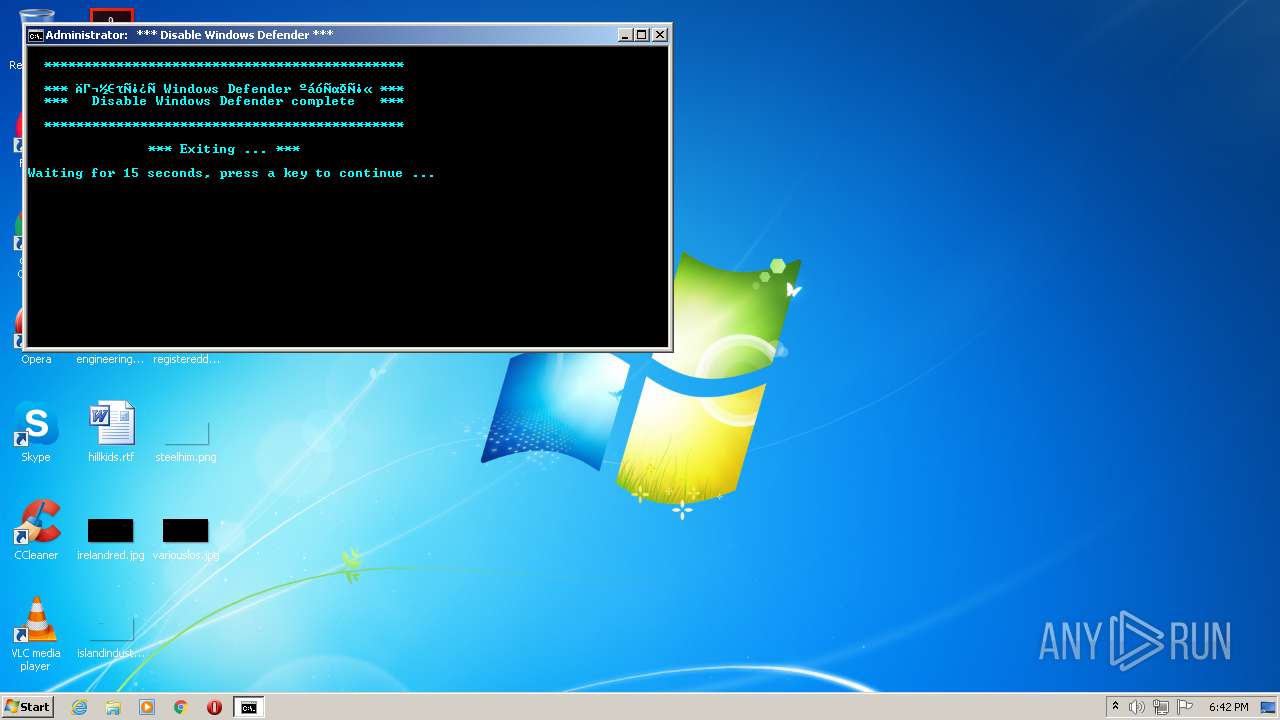Viewport: 1280px width, 720px height.
Task: Open the clock showing 6:42 PM
Action: [1228, 707]
